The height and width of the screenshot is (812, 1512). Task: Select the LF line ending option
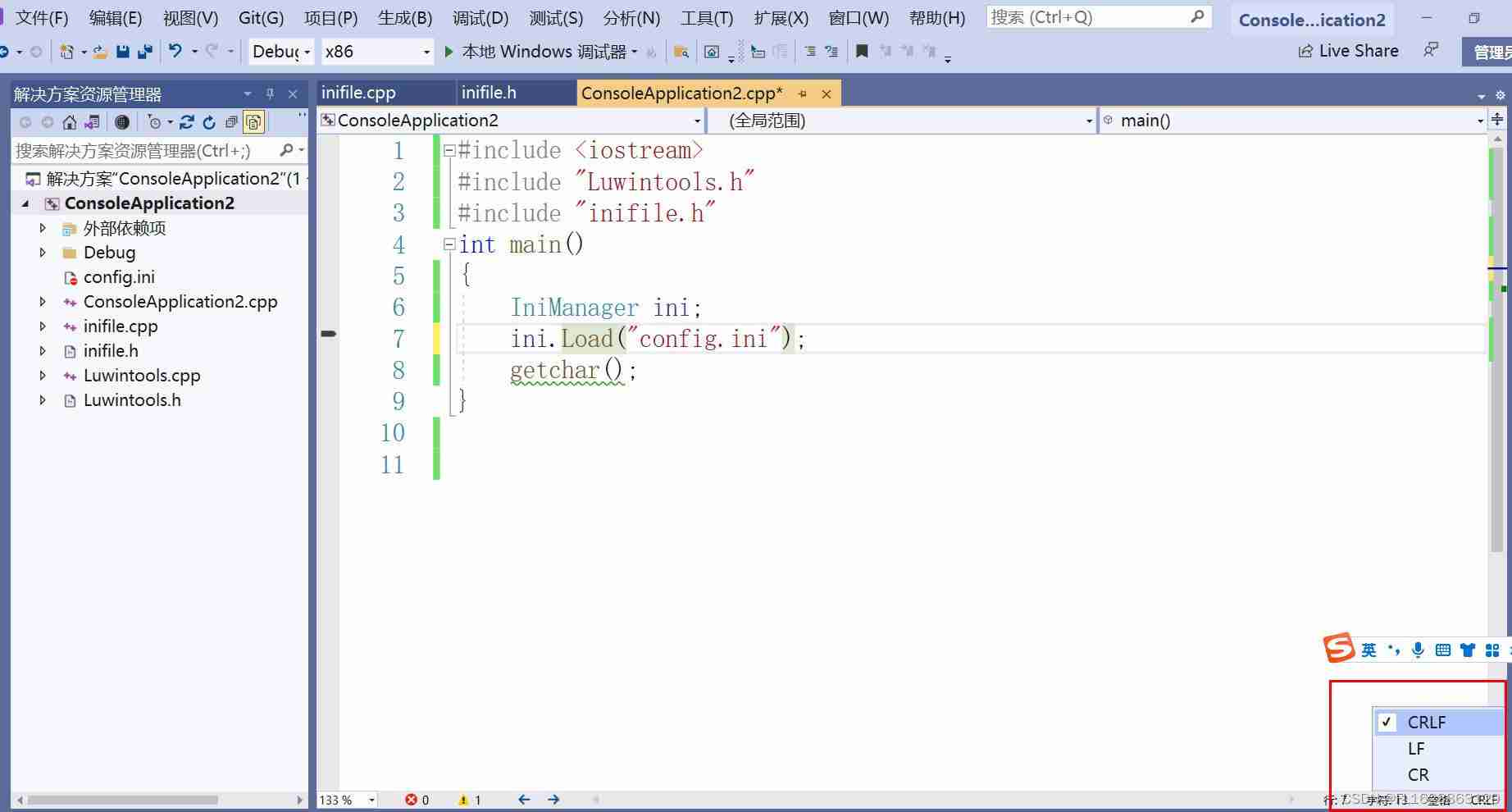click(1416, 748)
